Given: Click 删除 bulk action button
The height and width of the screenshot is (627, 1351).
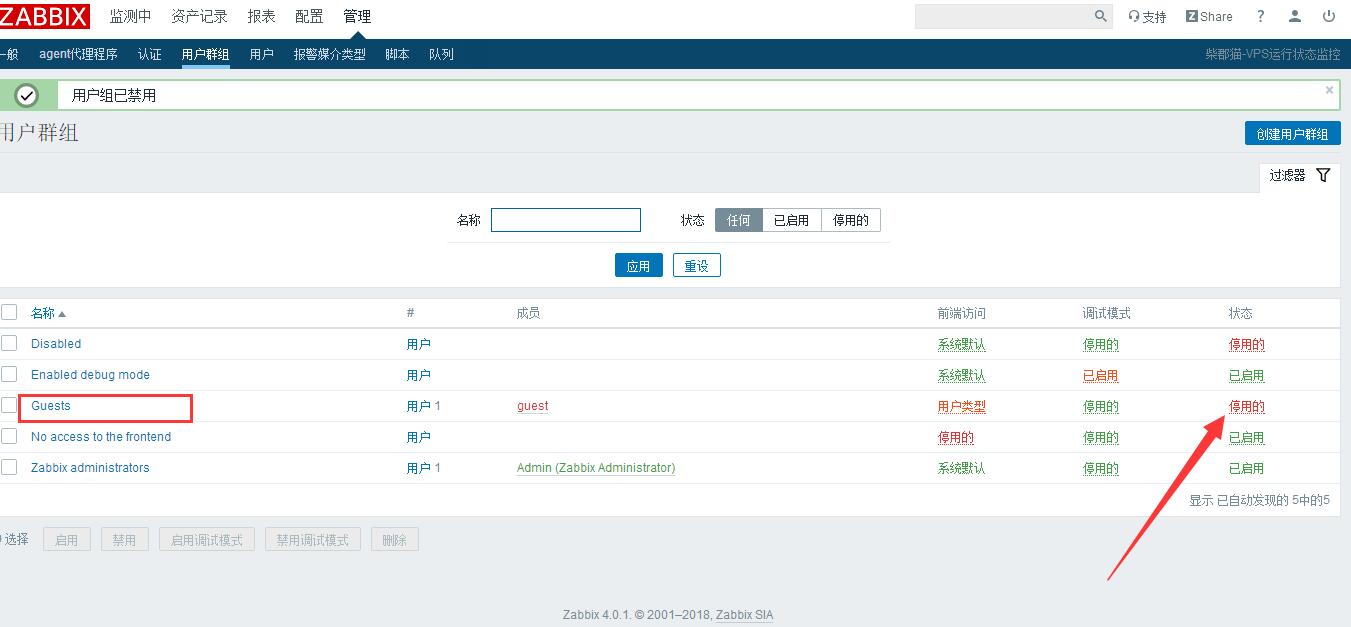Looking at the screenshot, I should click(x=395, y=540).
